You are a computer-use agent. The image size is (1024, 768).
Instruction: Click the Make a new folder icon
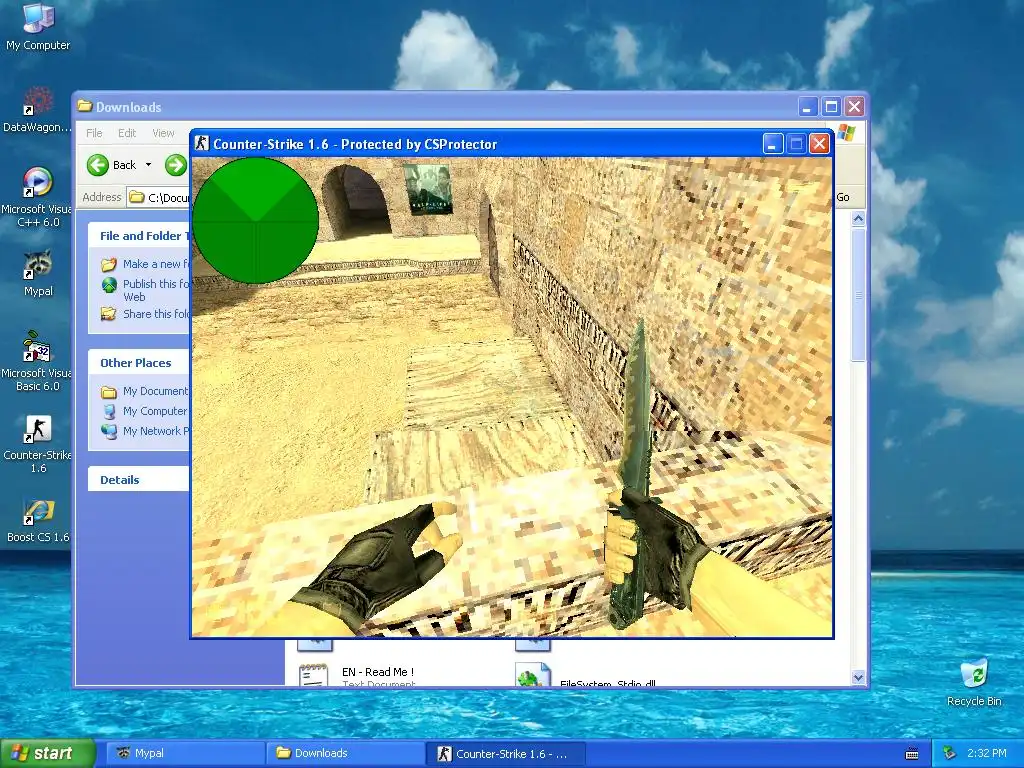(x=108, y=264)
